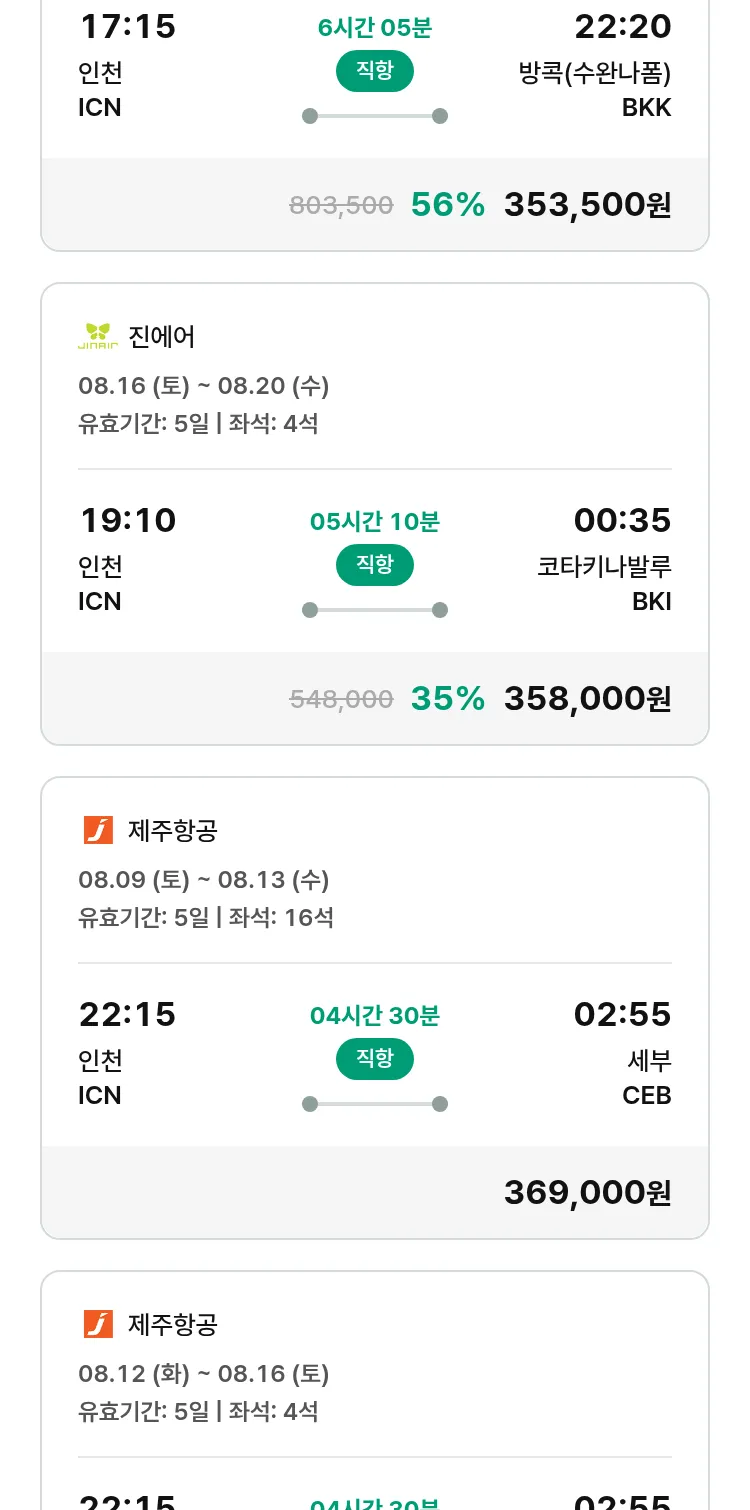Select the 353,500원 Bangkok fare
Image resolution: width=750 pixels, height=1510 pixels.
pyautogui.click(x=587, y=204)
